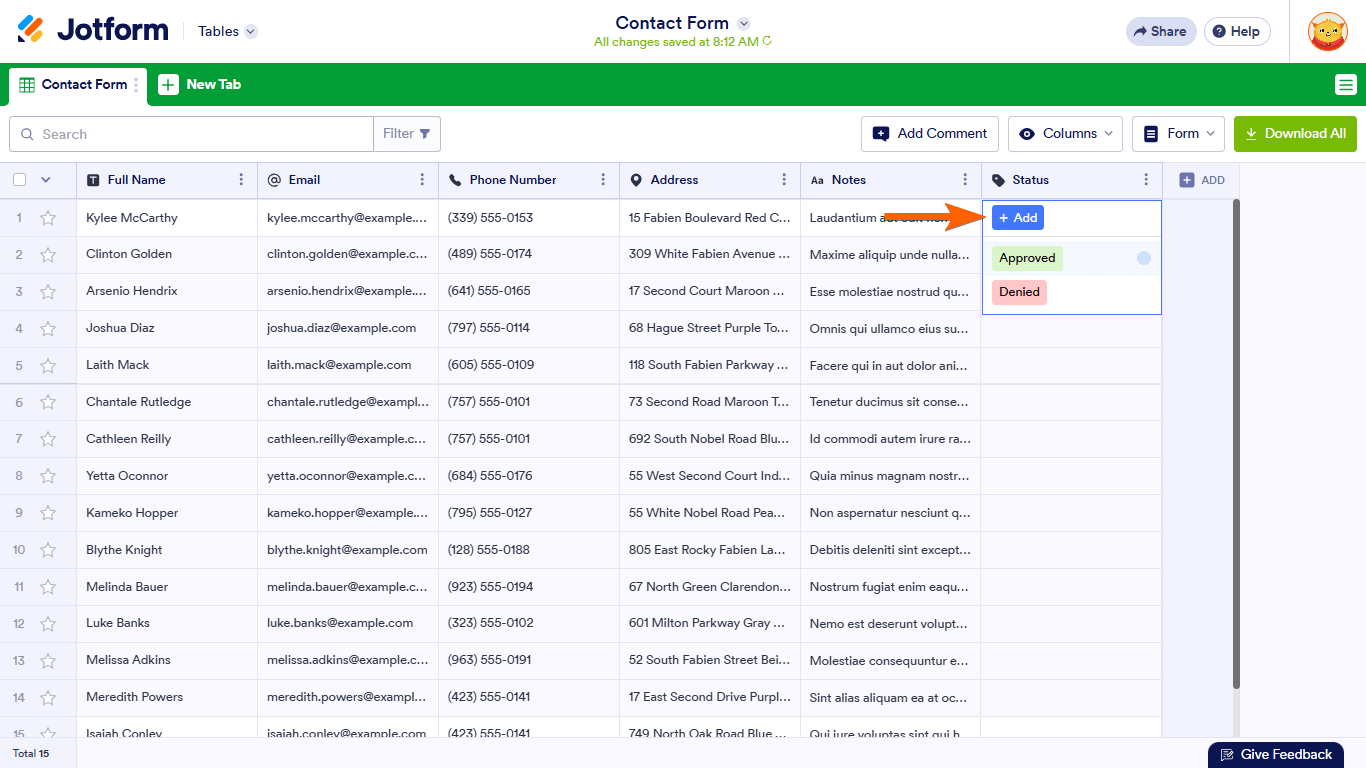Image resolution: width=1366 pixels, height=768 pixels.
Task: Click the Contact Form tab options dots
Action: tap(137, 85)
